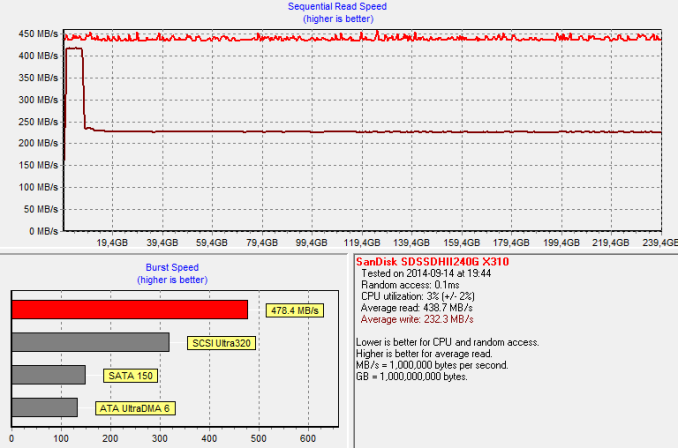Screen dimensions: 678x448
Task: Click the write speed peak on graph
Action: 74,49
